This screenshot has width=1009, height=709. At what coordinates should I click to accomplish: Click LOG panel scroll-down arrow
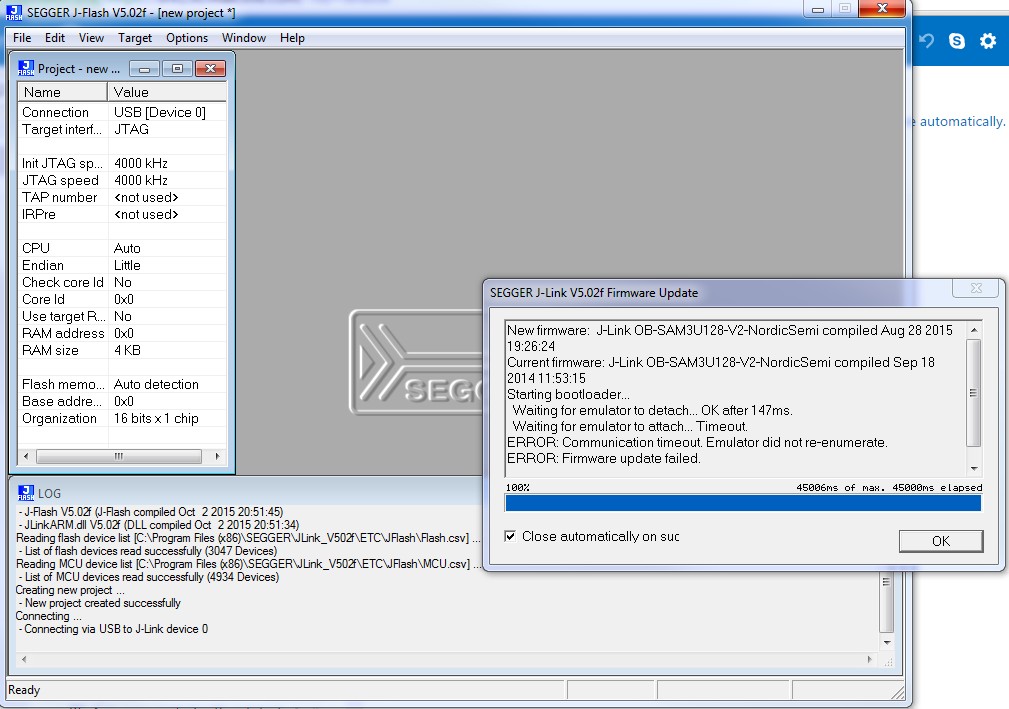coord(887,642)
